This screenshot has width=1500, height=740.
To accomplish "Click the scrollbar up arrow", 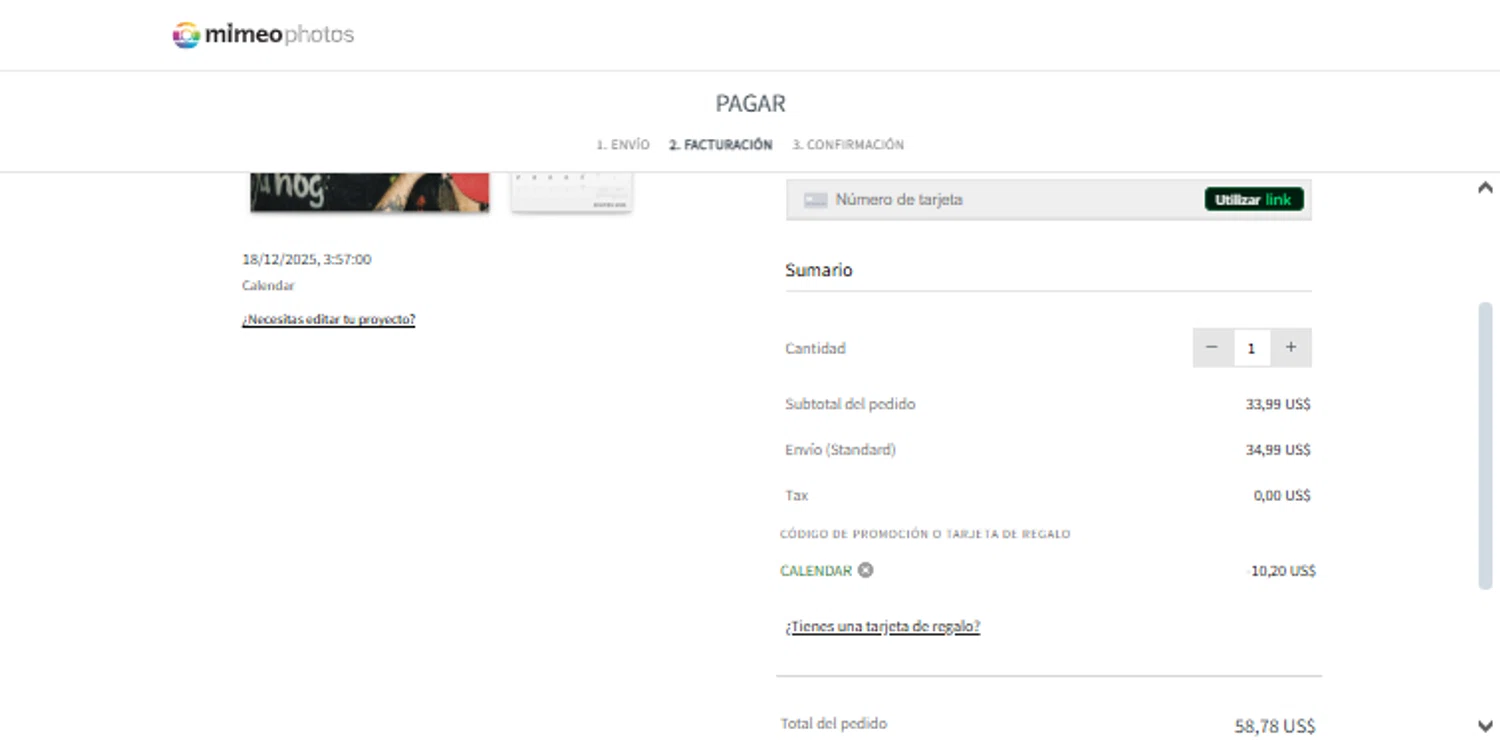I will pos(1485,187).
